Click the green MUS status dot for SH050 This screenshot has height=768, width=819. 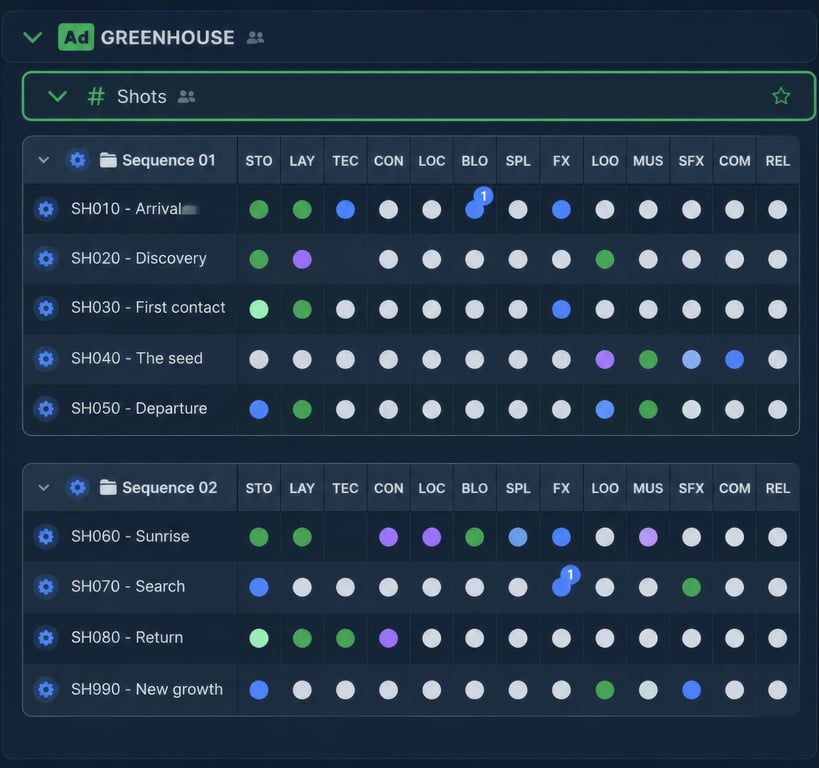point(648,410)
